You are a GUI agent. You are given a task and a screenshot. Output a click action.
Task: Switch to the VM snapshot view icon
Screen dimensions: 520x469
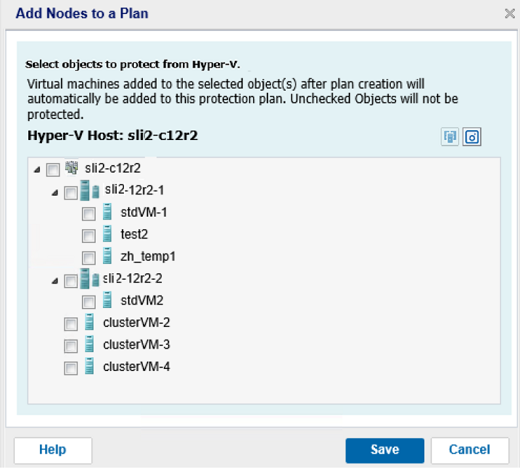(x=472, y=137)
